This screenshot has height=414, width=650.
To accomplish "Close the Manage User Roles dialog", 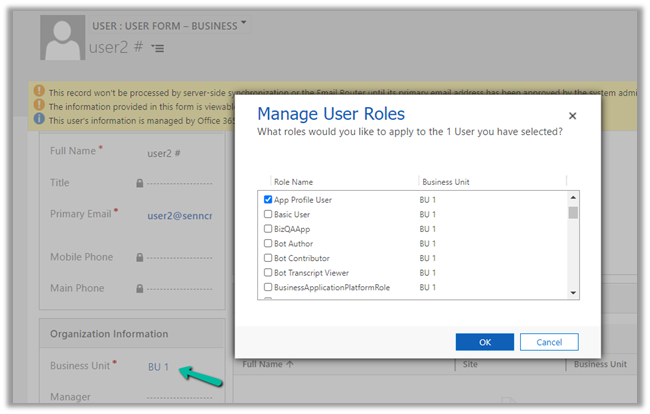I will 572,116.
